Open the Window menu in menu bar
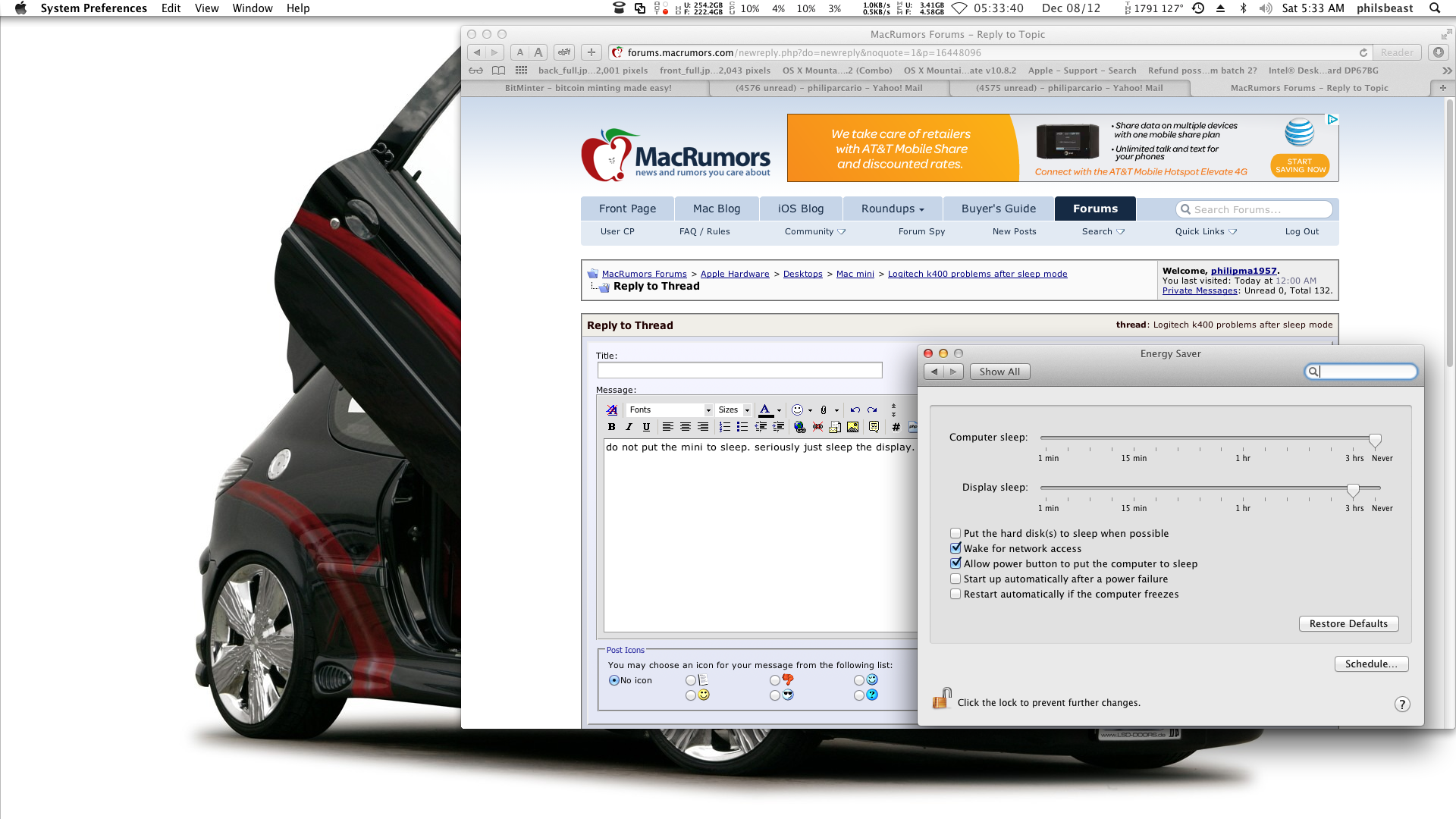 252,8
